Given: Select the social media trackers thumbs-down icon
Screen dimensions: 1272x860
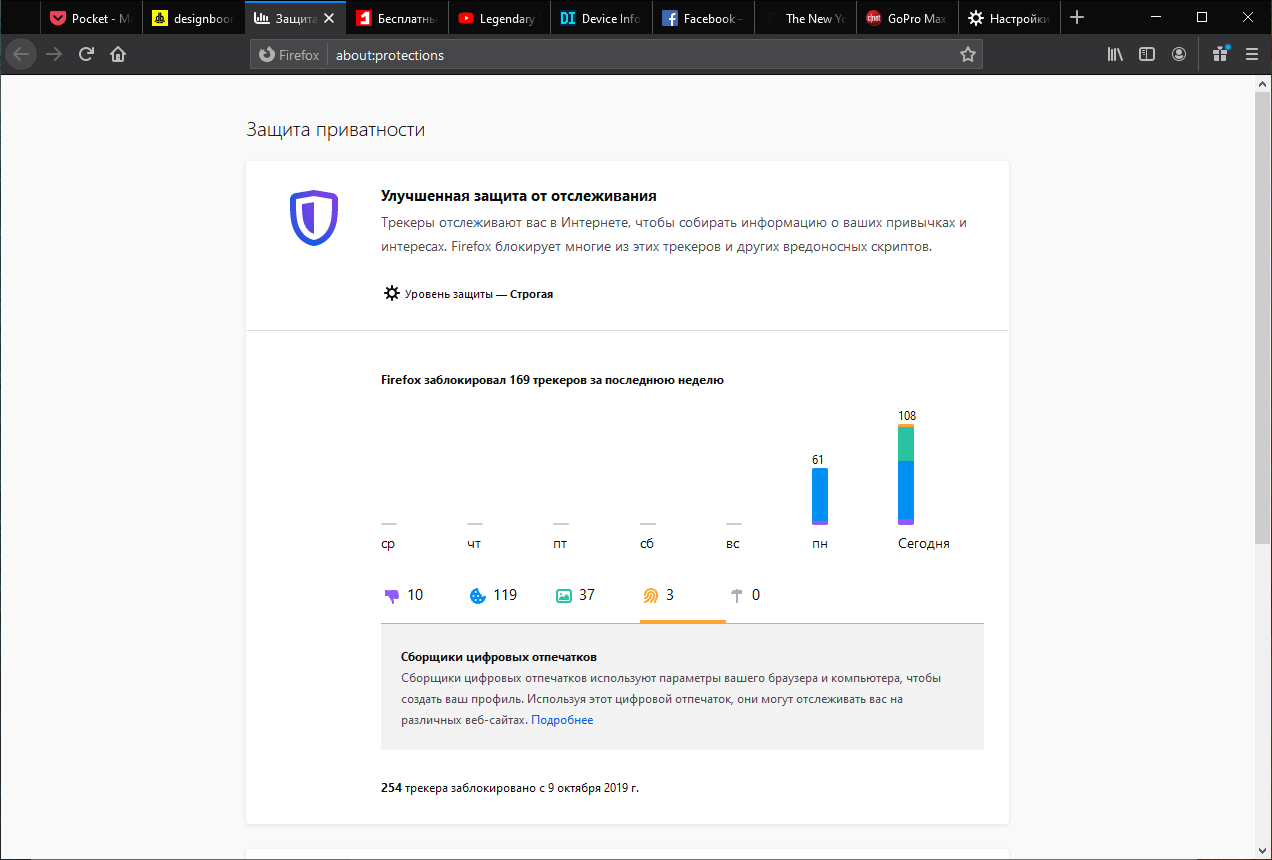Looking at the screenshot, I should (x=391, y=594).
